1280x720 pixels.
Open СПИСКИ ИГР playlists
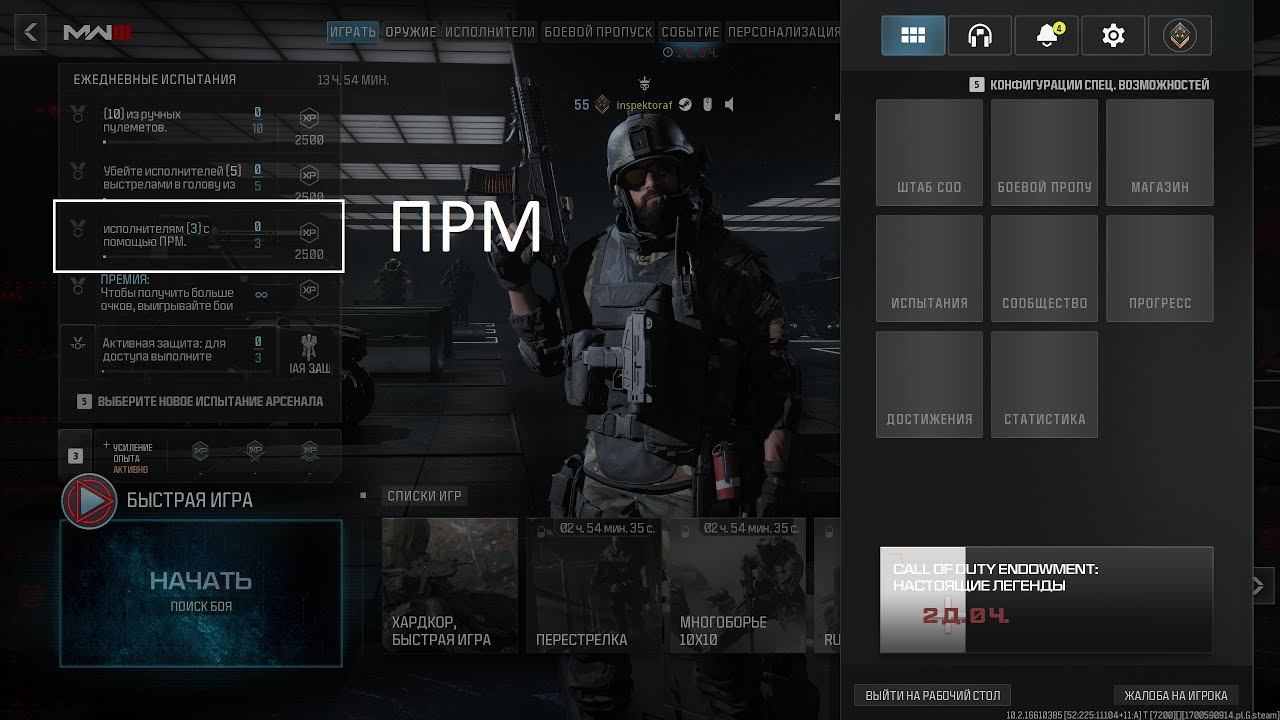pos(425,496)
